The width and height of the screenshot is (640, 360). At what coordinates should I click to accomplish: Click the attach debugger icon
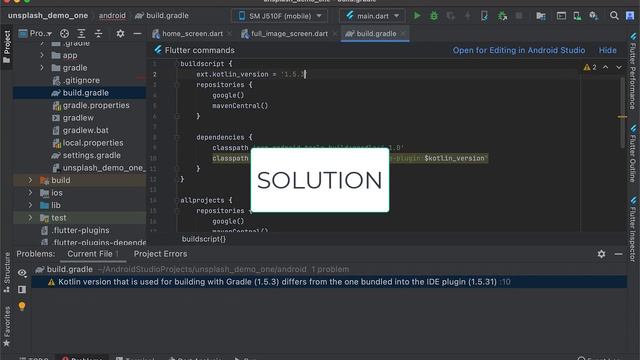[x=502, y=16]
